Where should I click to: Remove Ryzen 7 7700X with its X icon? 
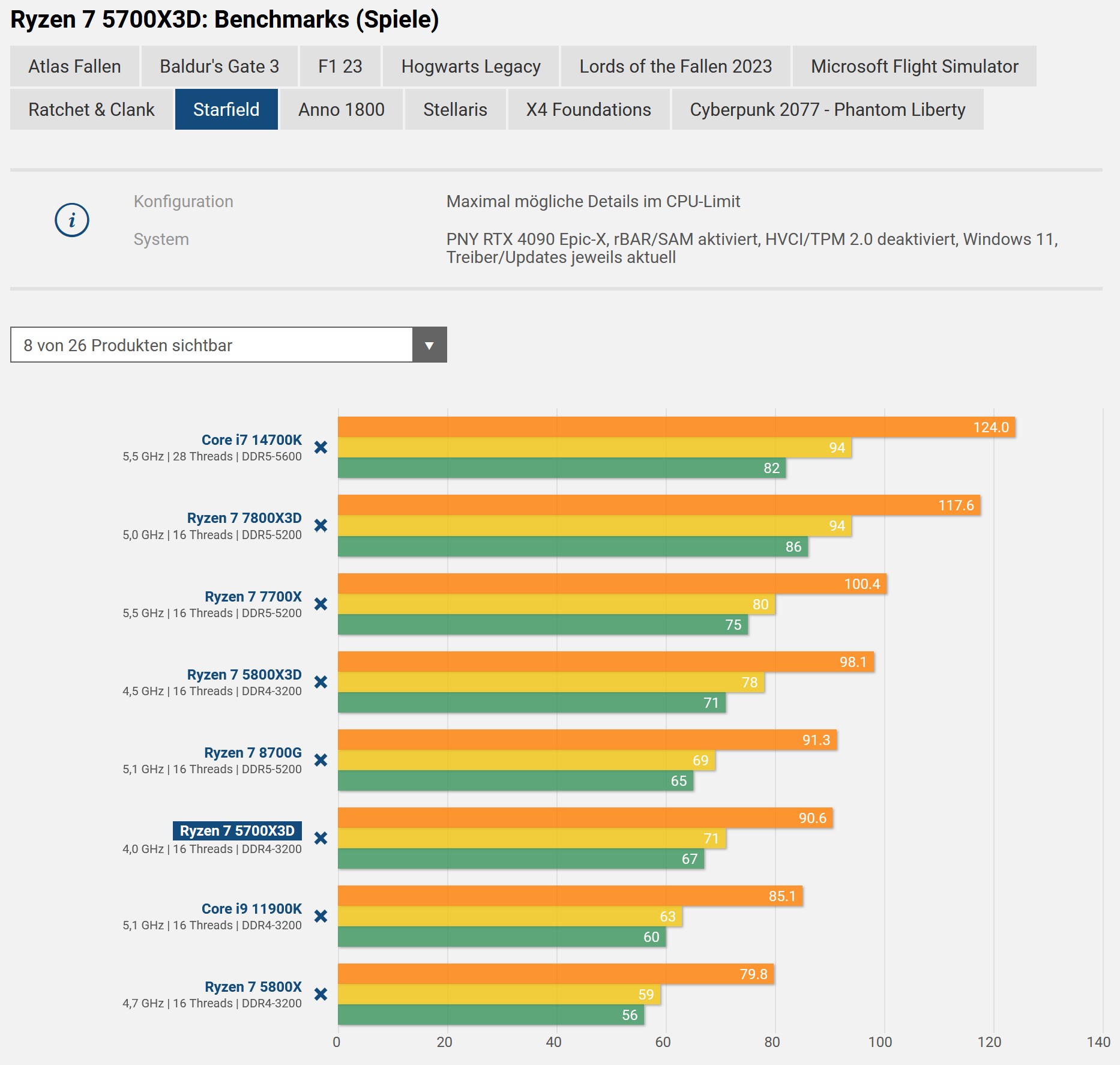pos(321,604)
